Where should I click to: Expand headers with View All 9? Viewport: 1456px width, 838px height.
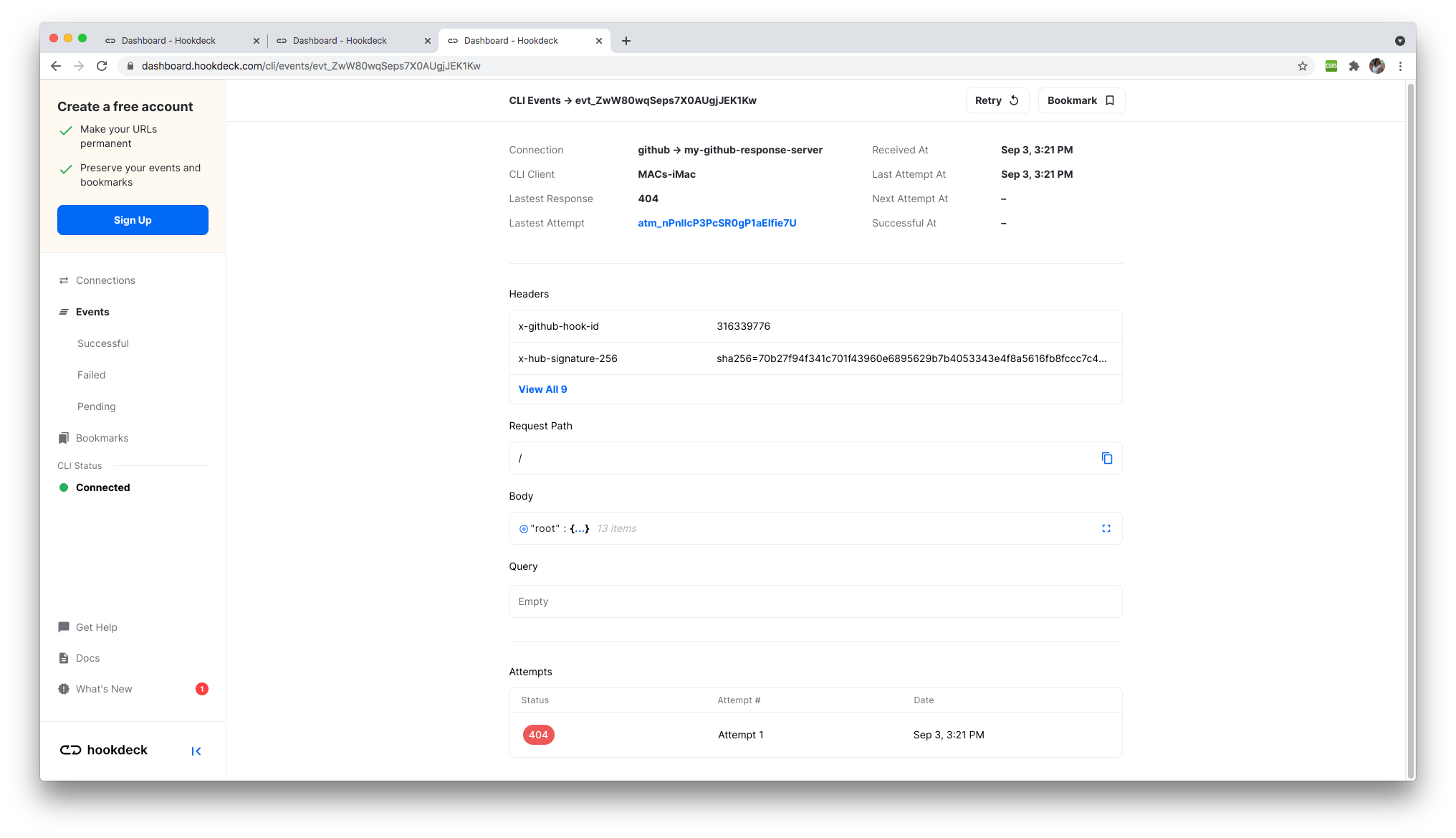click(542, 389)
